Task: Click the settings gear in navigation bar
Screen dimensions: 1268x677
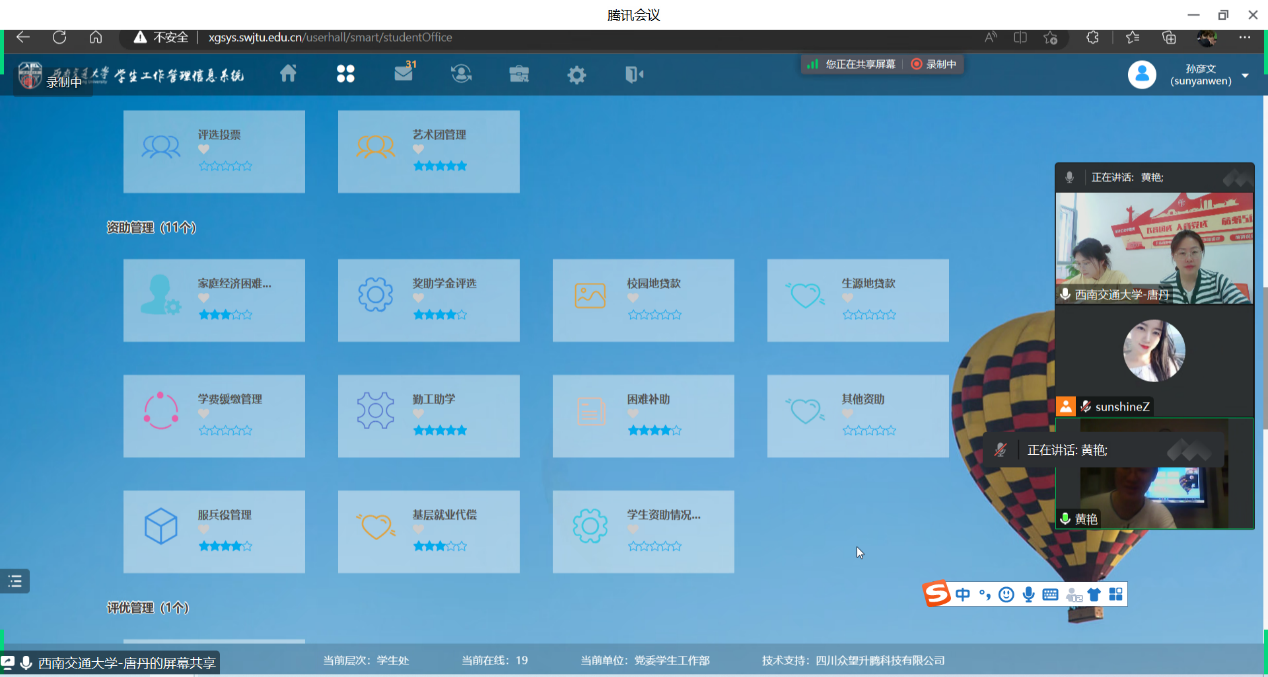Action: [577, 75]
